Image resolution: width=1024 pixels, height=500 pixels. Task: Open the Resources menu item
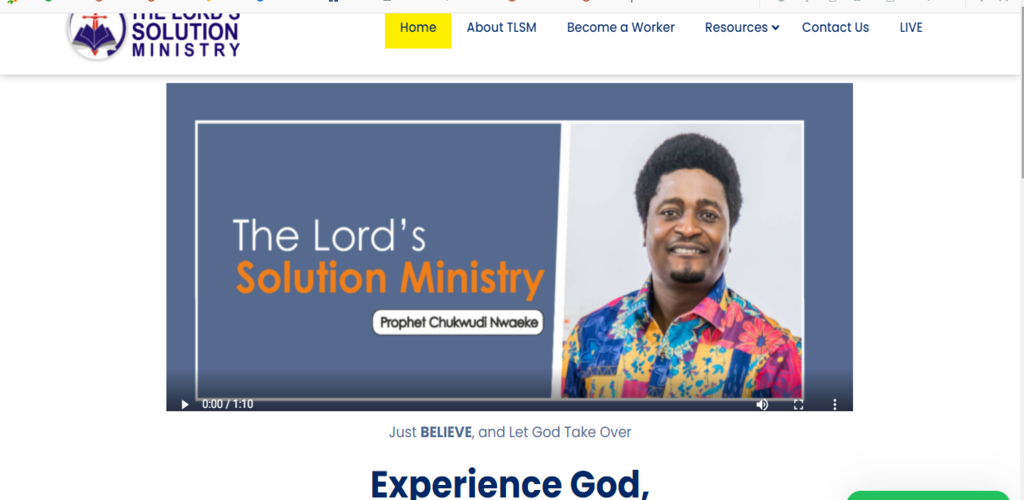(736, 27)
